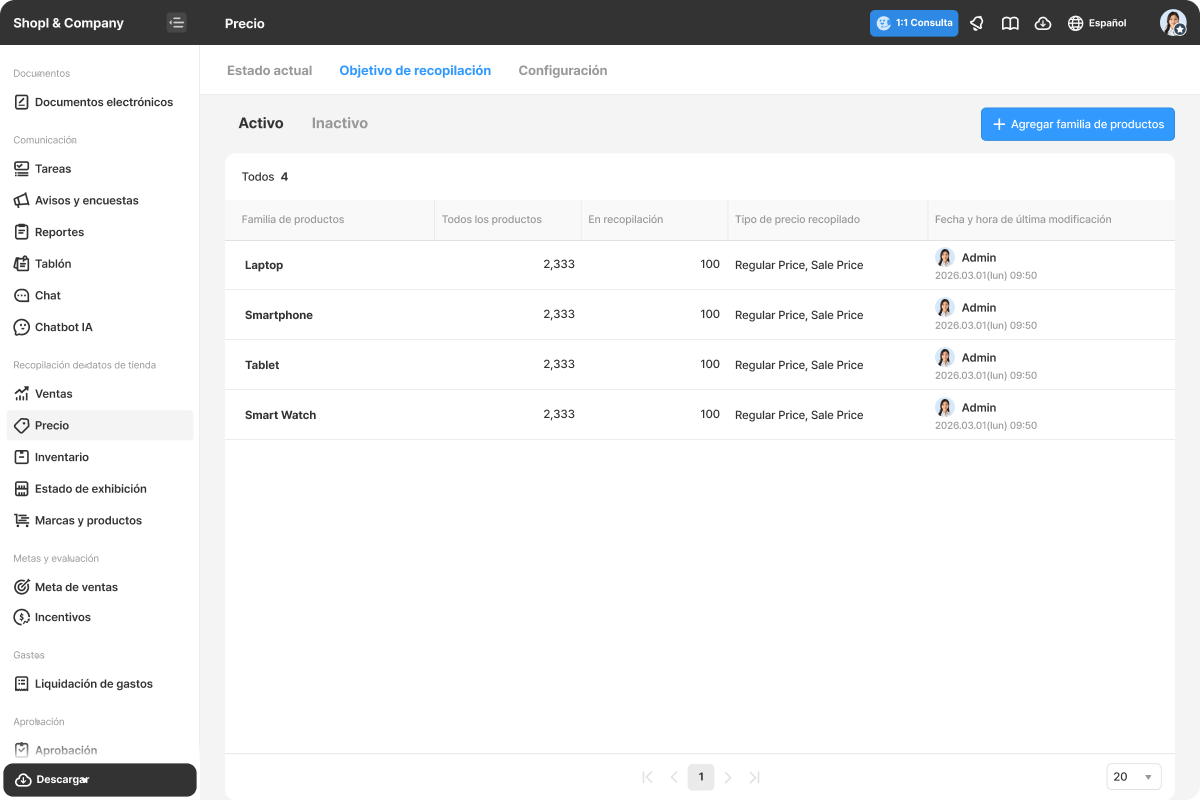
Task: Click the Incentivos dollar icon
Action: 21,617
